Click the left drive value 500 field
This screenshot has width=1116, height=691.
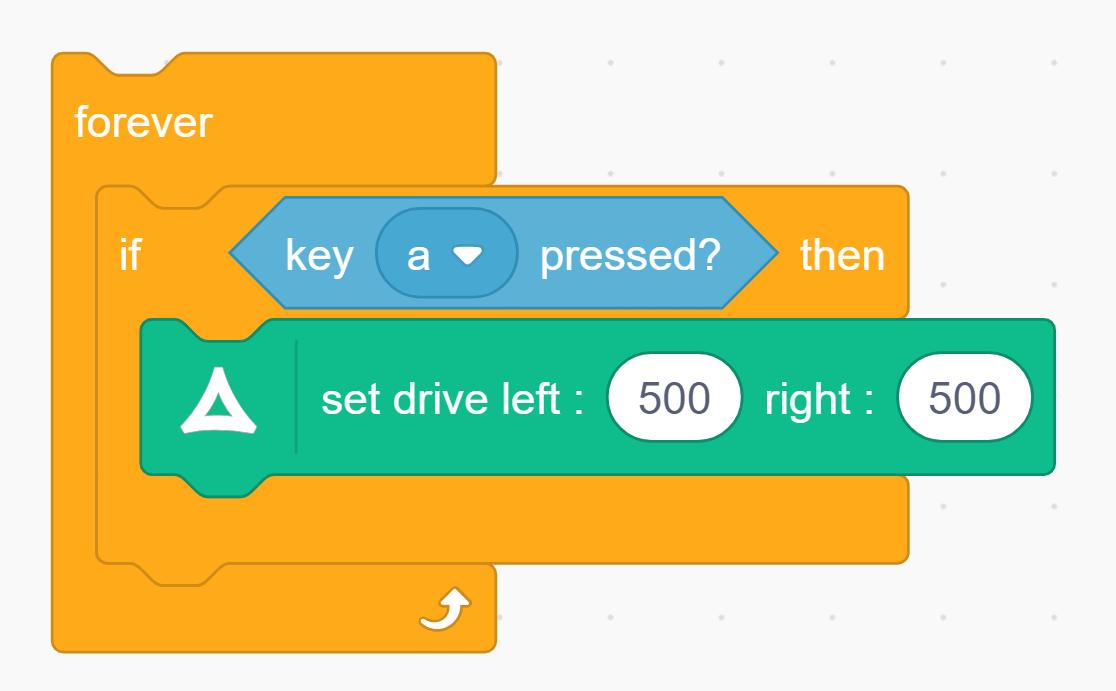coord(674,399)
